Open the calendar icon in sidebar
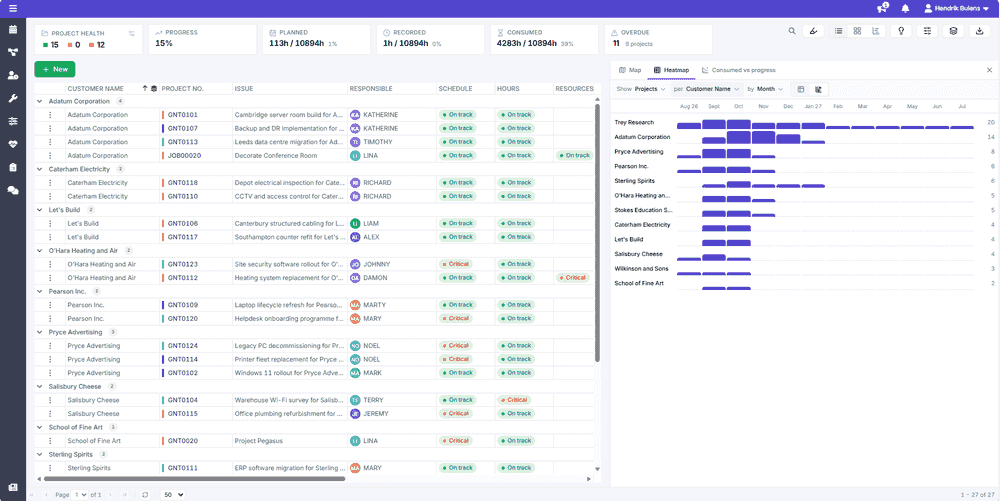 (x=13, y=30)
